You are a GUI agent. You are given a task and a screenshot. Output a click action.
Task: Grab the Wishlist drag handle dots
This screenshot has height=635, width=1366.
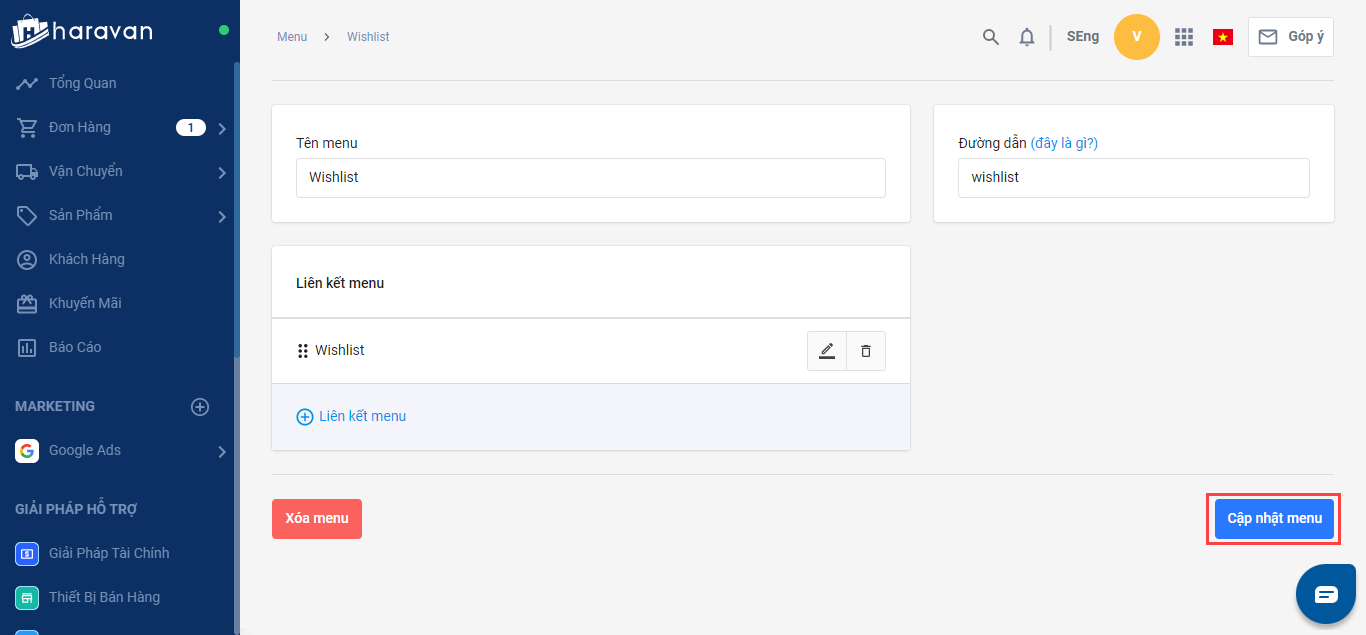[303, 351]
